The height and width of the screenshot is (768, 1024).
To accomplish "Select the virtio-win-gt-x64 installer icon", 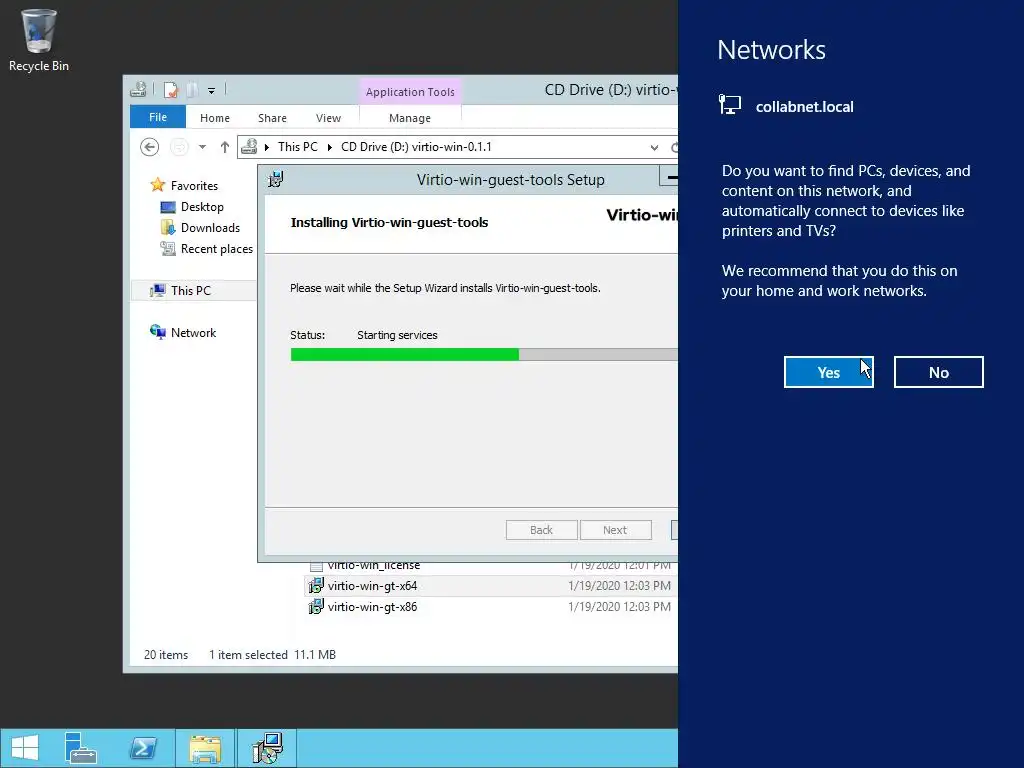I will coord(316,586).
